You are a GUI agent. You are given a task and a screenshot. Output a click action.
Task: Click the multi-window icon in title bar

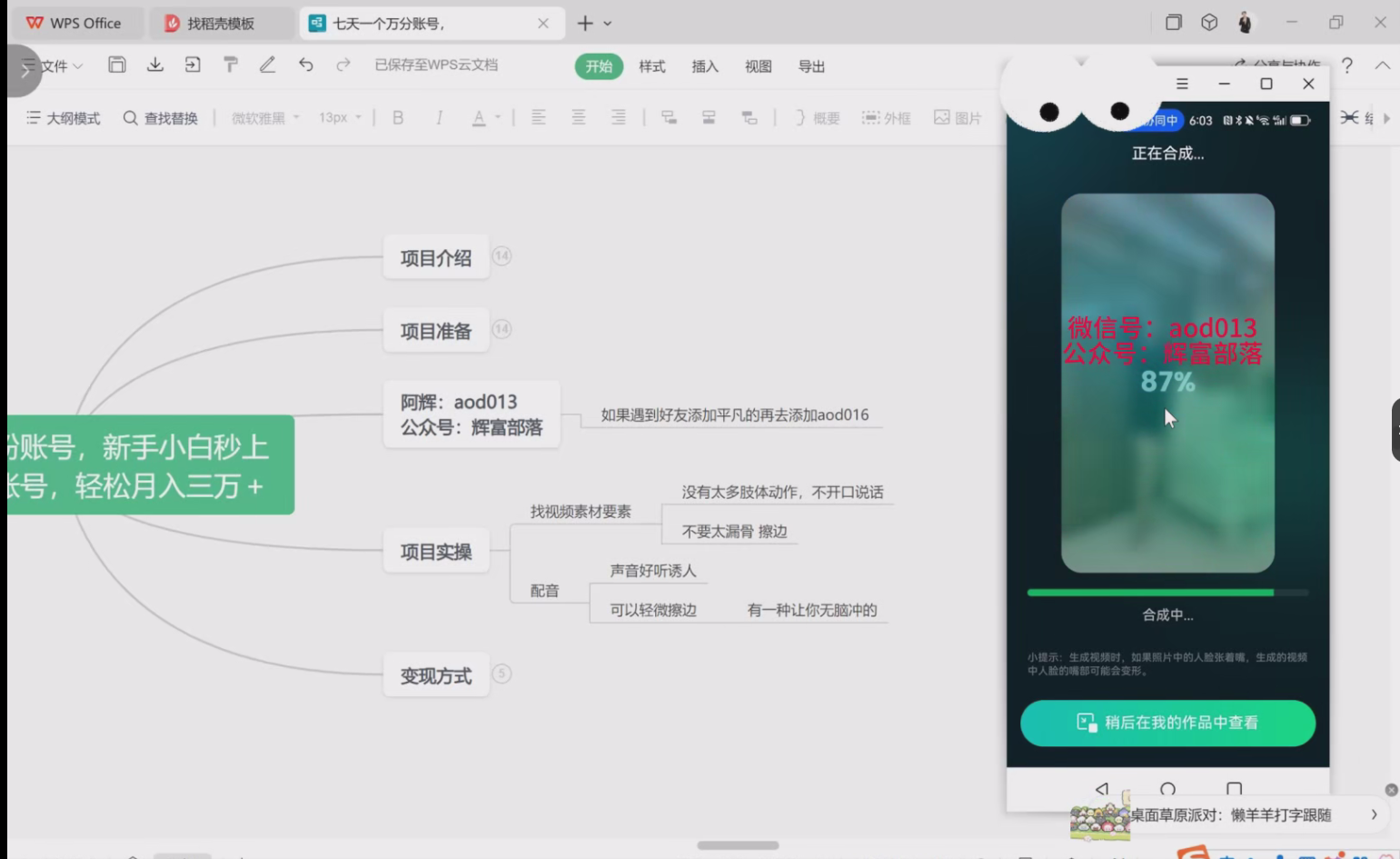[x=1174, y=23]
